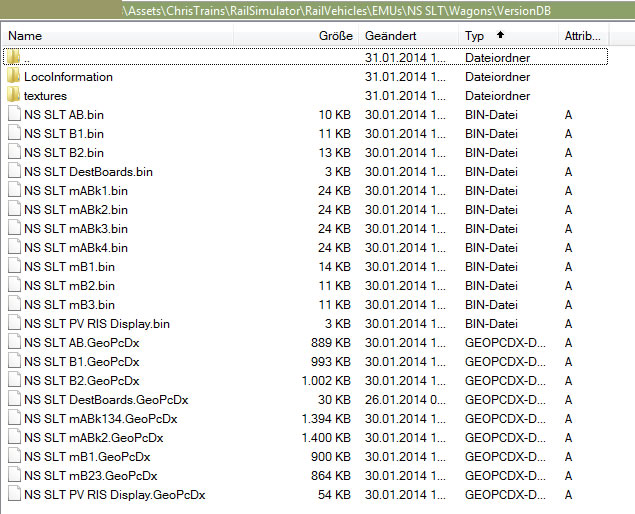The image size is (635, 514).
Task: Select the file icon of NS SLT mB3.bin
Action: [x=14, y=304]
